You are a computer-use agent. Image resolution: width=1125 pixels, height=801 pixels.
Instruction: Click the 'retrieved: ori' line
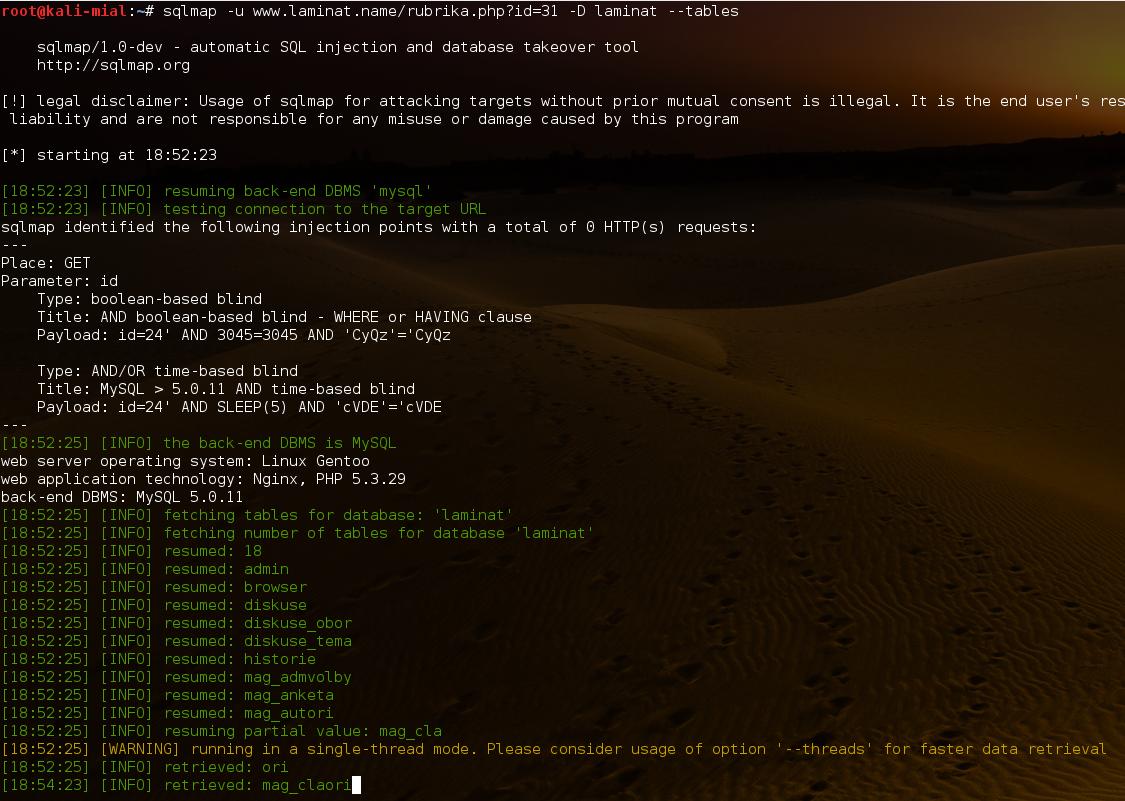click(x=145, y=767)
